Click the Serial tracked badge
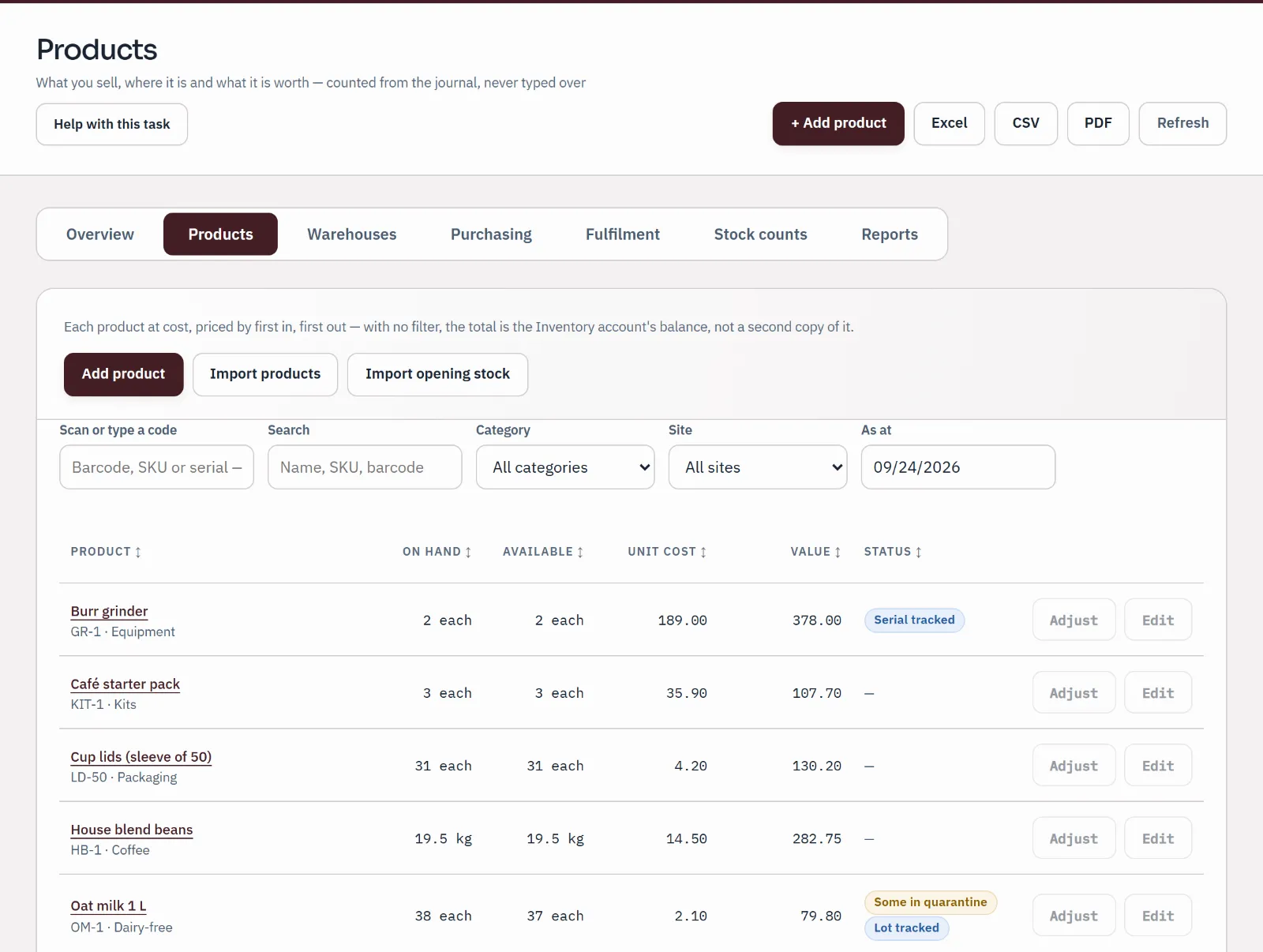The image size is (1263, 952). click(x=914, y=620)
